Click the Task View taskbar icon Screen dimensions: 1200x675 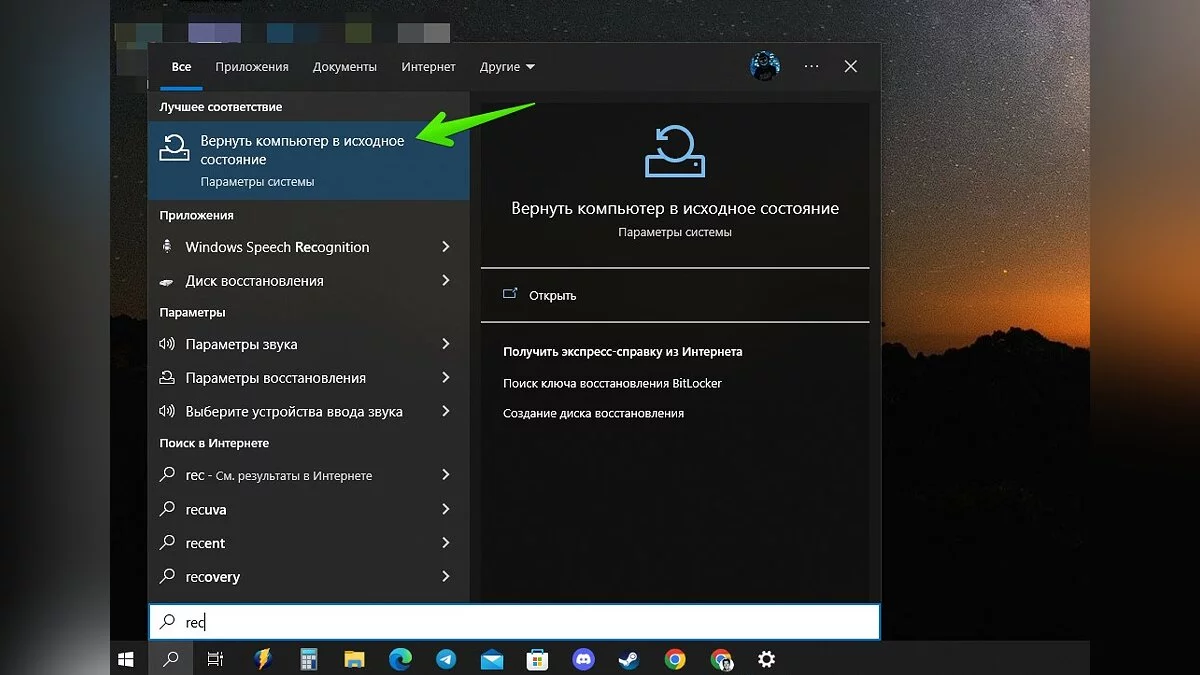[215, 659]
